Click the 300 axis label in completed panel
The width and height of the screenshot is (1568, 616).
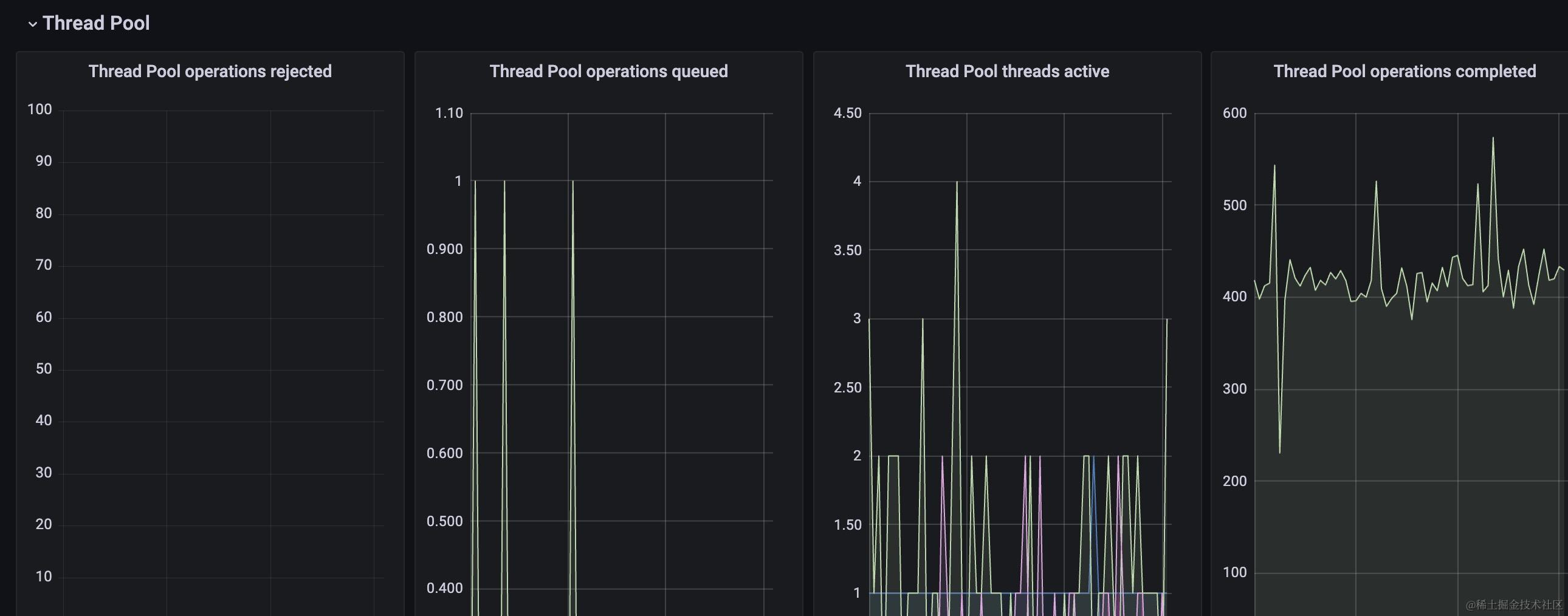pyautogui.click(x=1235, y=389)
